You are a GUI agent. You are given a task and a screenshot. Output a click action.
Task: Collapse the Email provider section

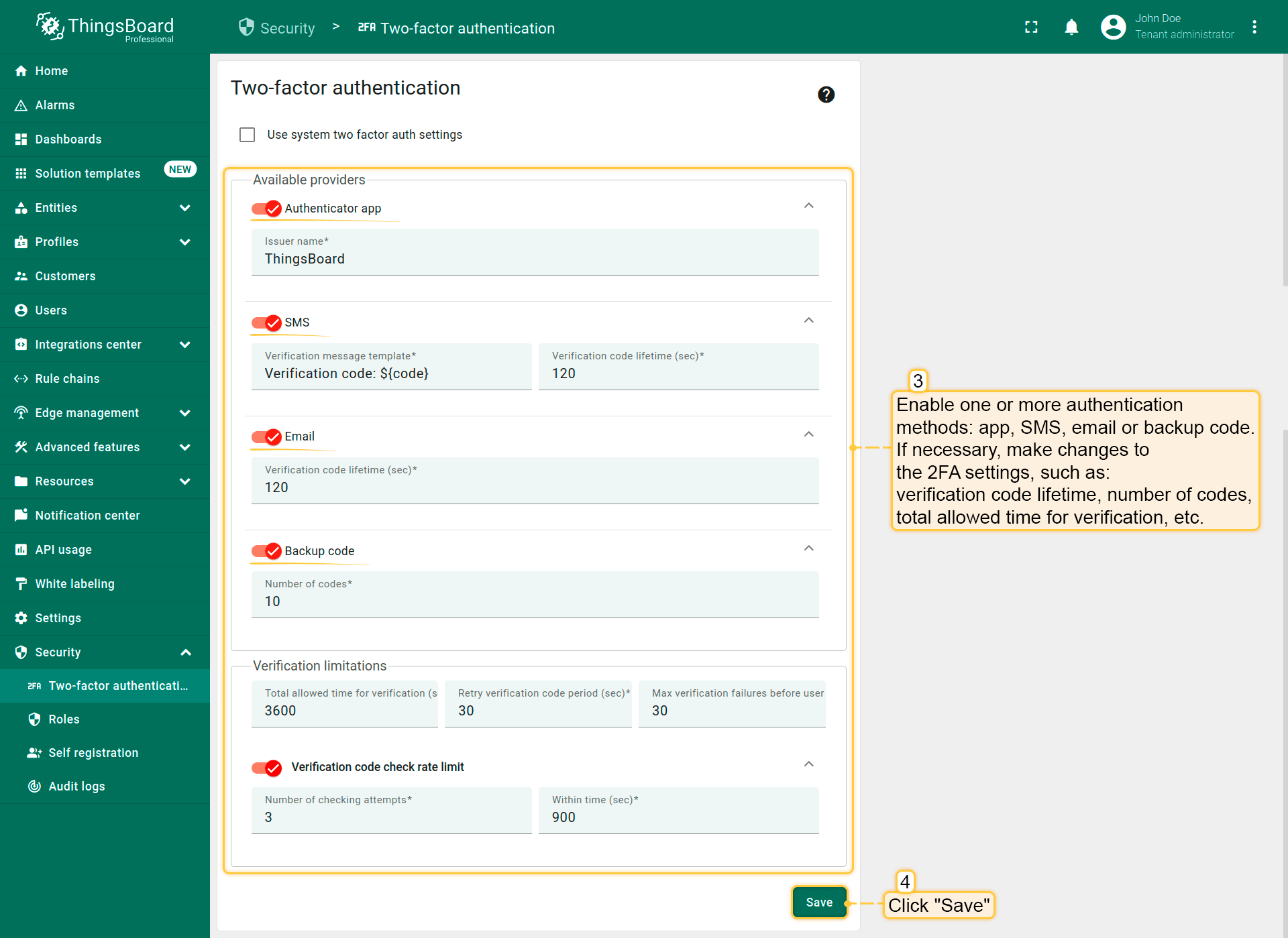pyautogui.click(x=808, y=434)
